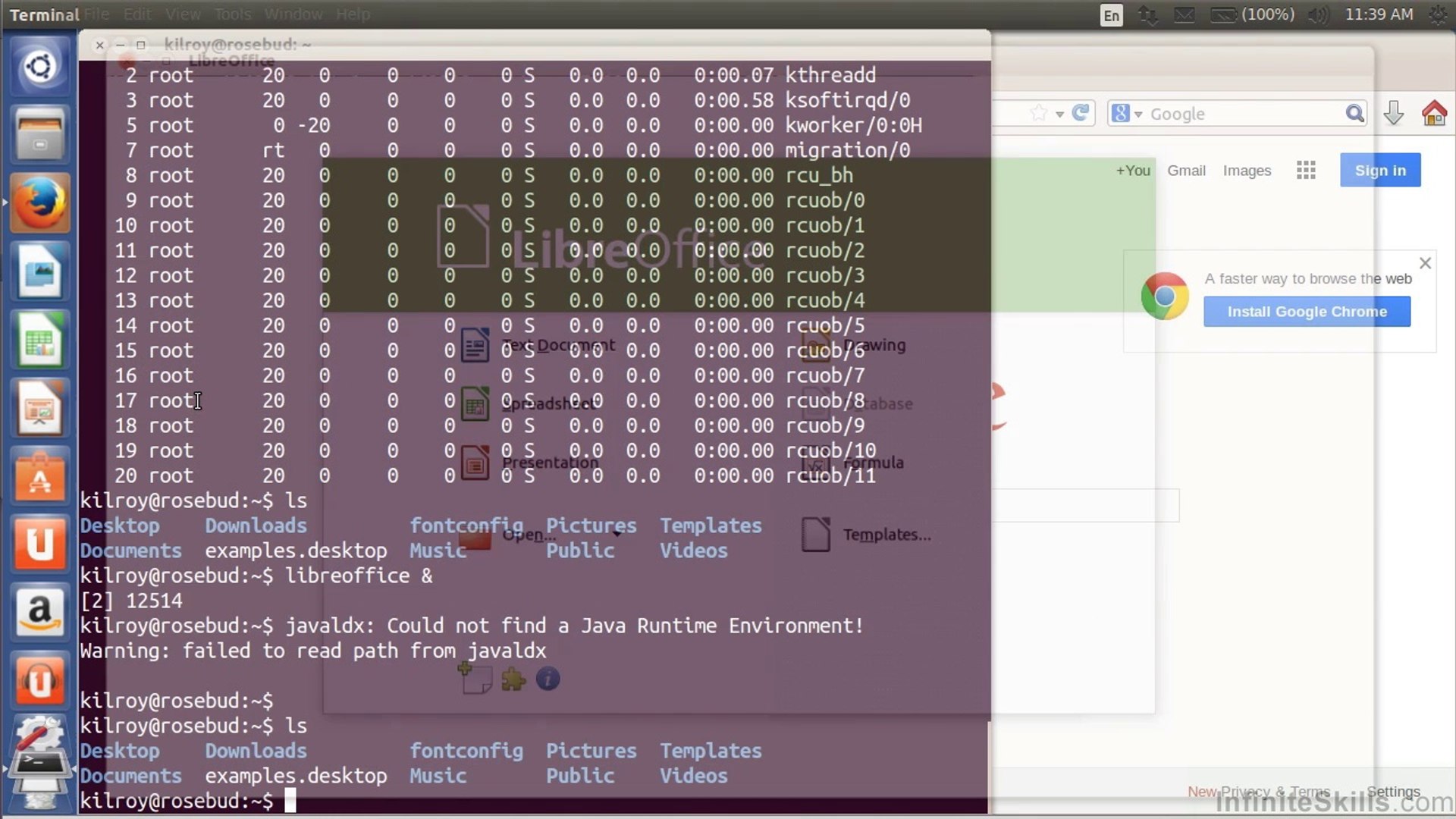Click the 'Java Runtime Environment!' error text

(722, 626)
